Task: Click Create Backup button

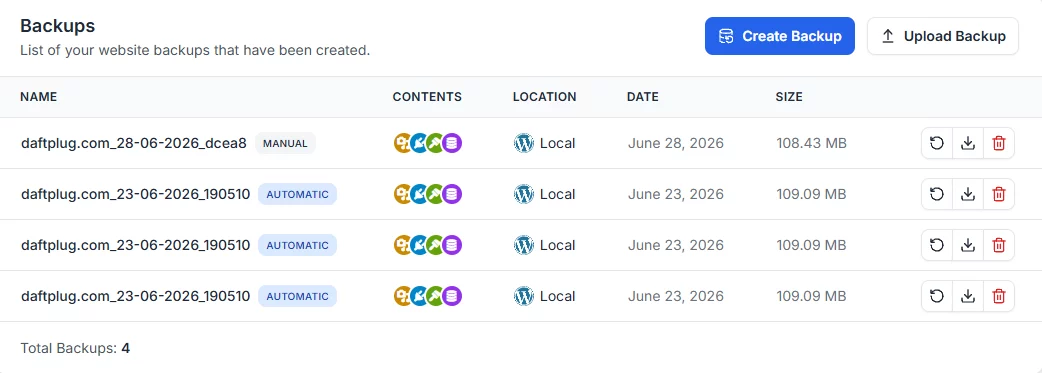Action: (780, 36)
